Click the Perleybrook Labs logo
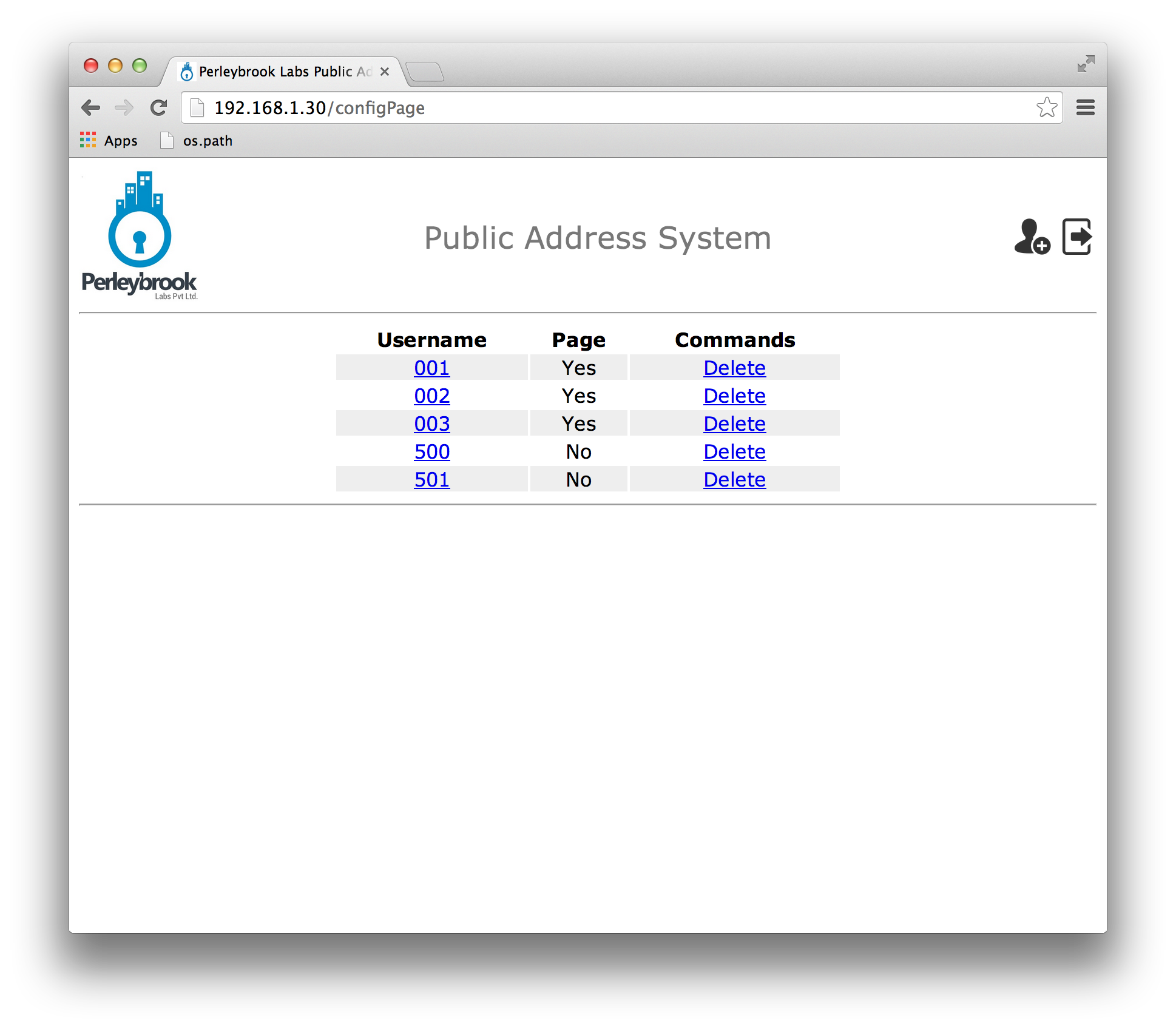This screenshot has height=1029, width=1176. click(140, 235)
